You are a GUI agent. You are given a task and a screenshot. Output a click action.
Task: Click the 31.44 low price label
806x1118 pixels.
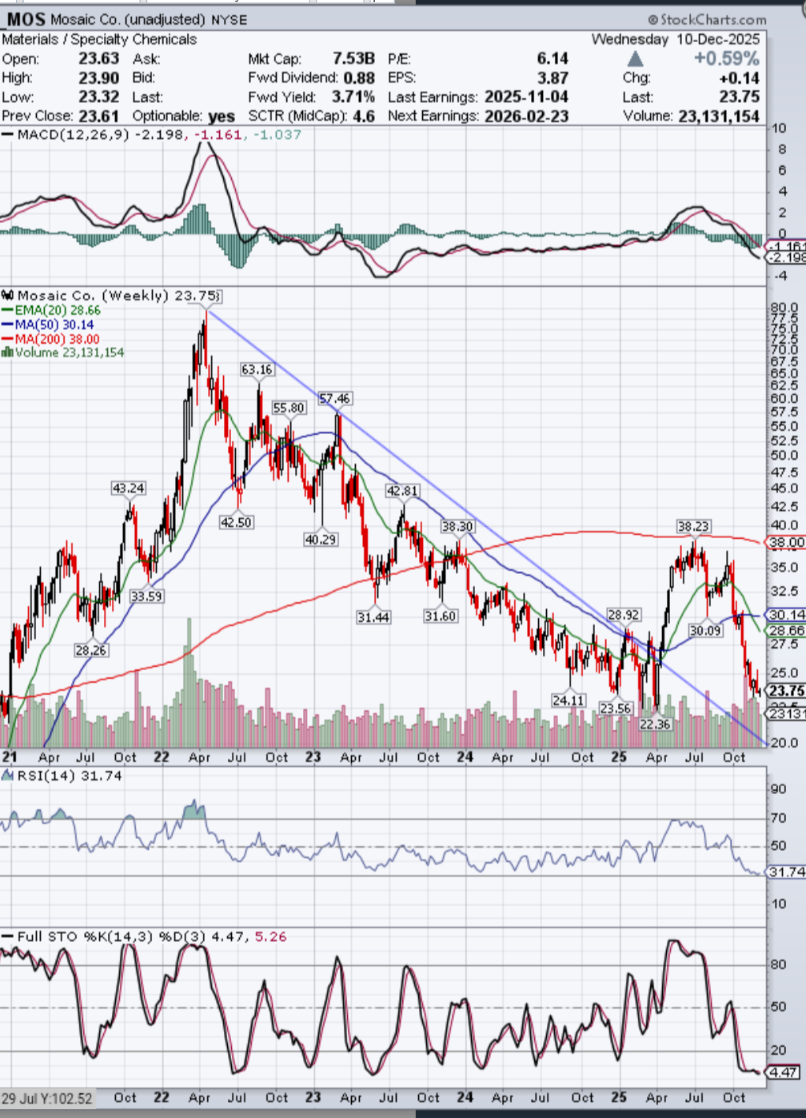373,617
